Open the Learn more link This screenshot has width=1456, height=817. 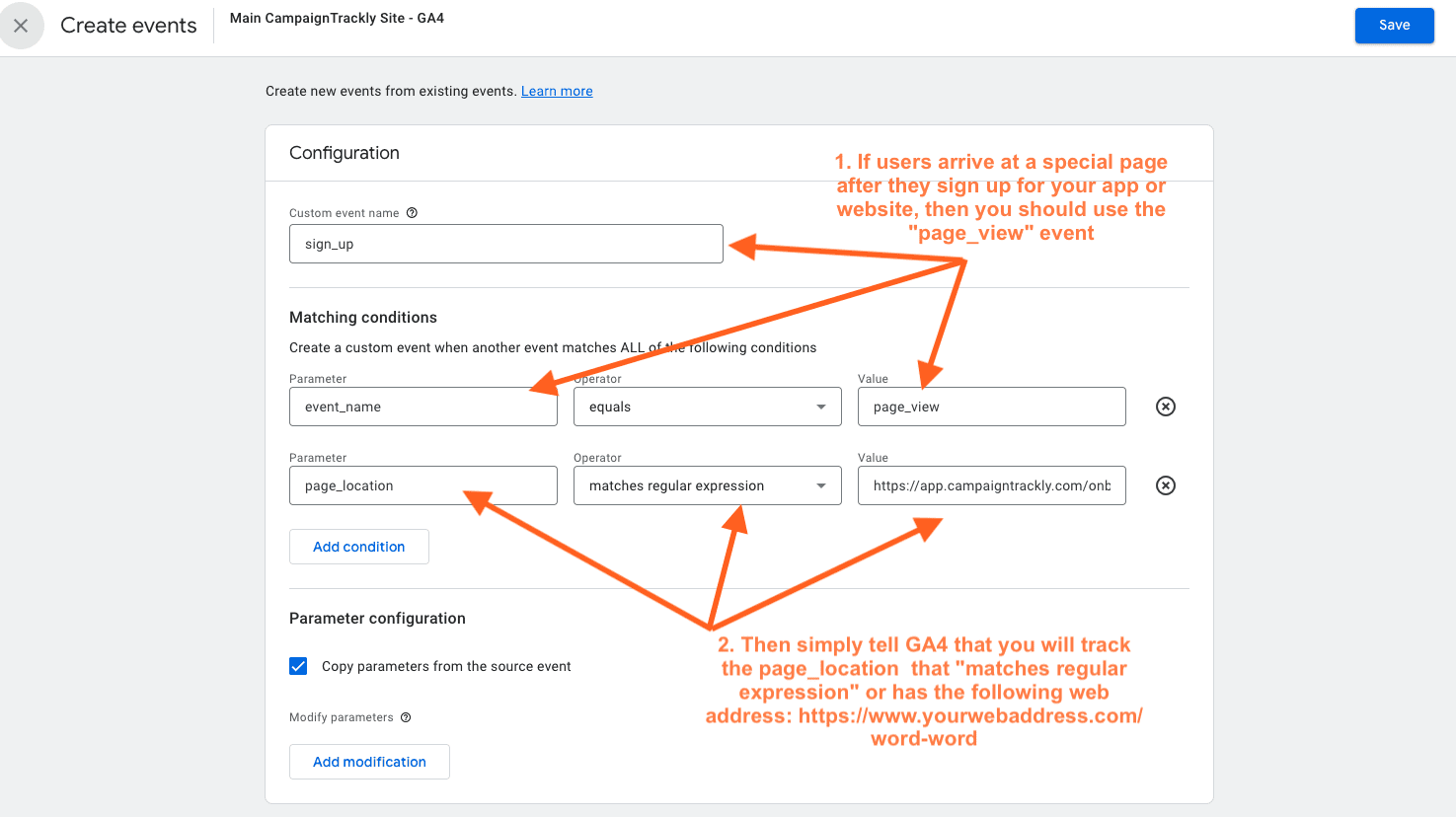556,91
